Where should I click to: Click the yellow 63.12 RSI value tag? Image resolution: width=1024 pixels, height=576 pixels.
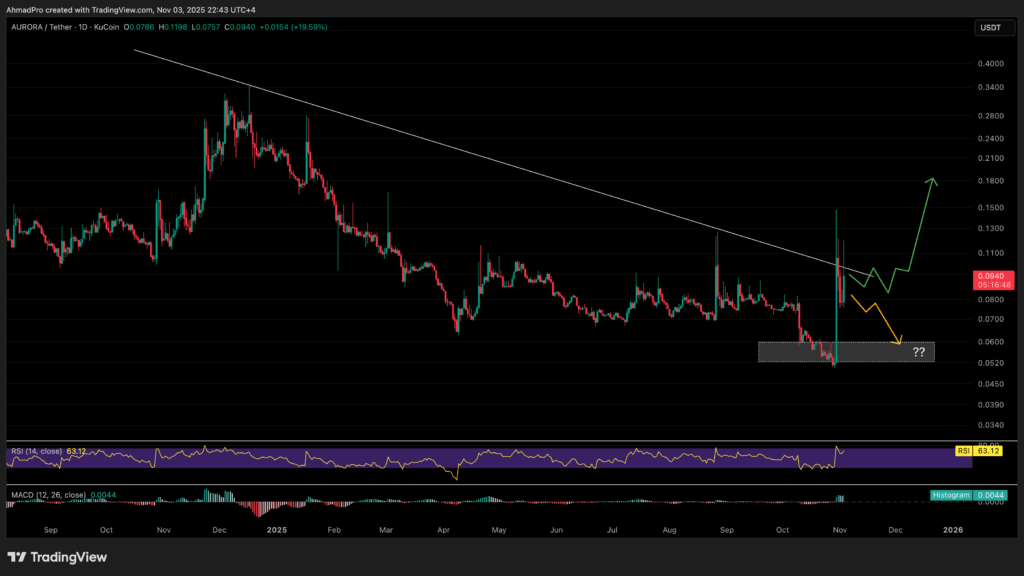[x=990, y=451]
